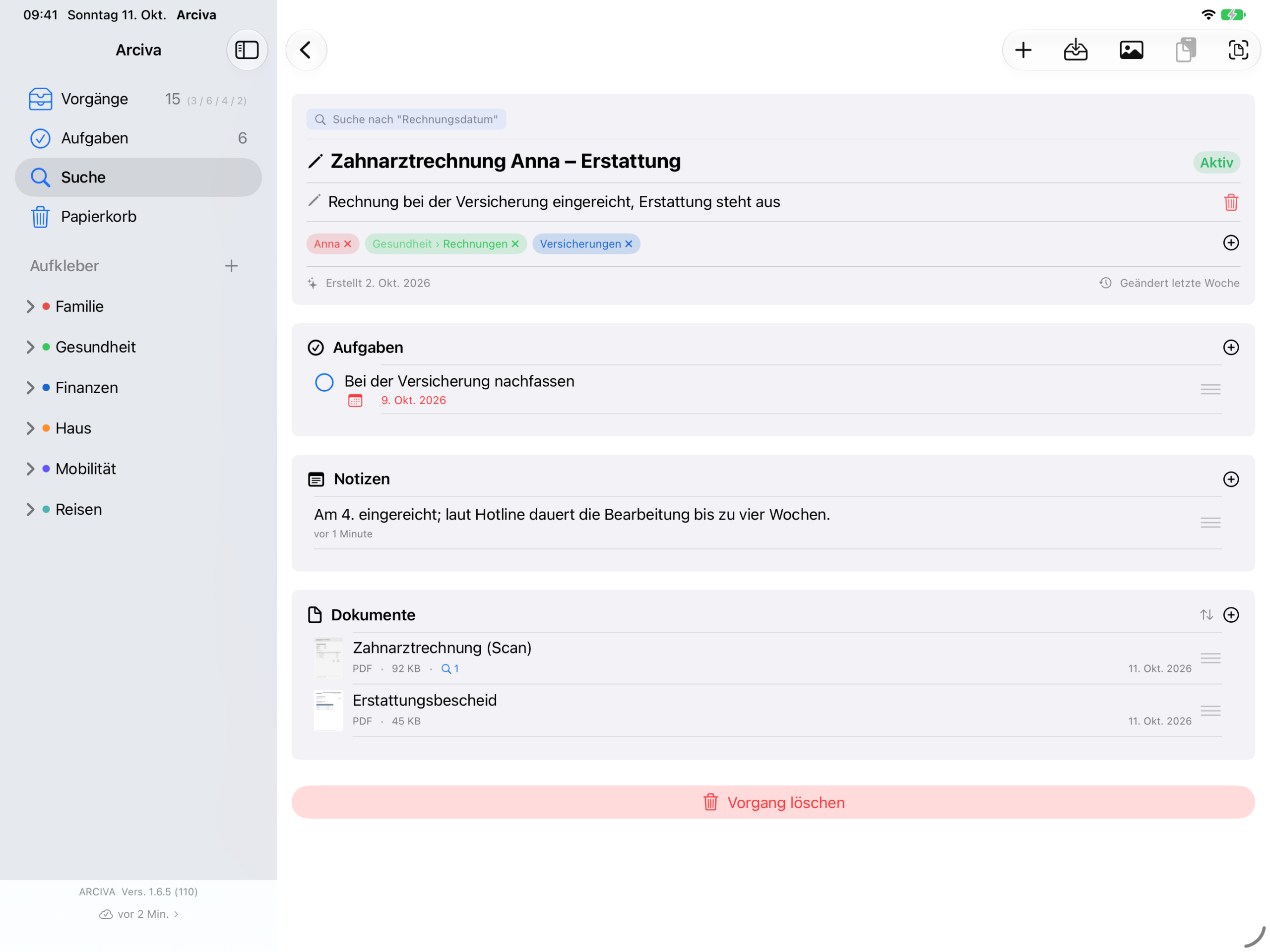Add a new task in Aufgaben section
This screenshot has width=1270, height=952.
[x=1230, y=347]
